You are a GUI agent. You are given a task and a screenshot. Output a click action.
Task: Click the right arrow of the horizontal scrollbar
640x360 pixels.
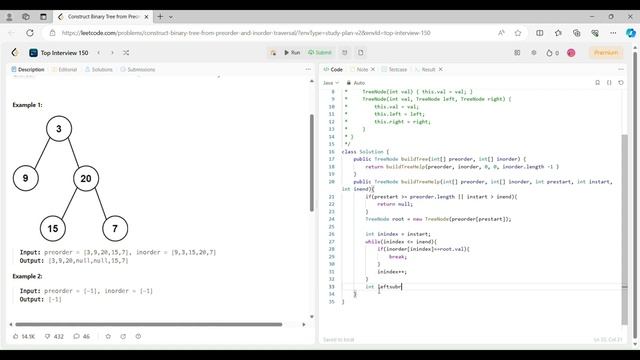[x=304, y=324]
